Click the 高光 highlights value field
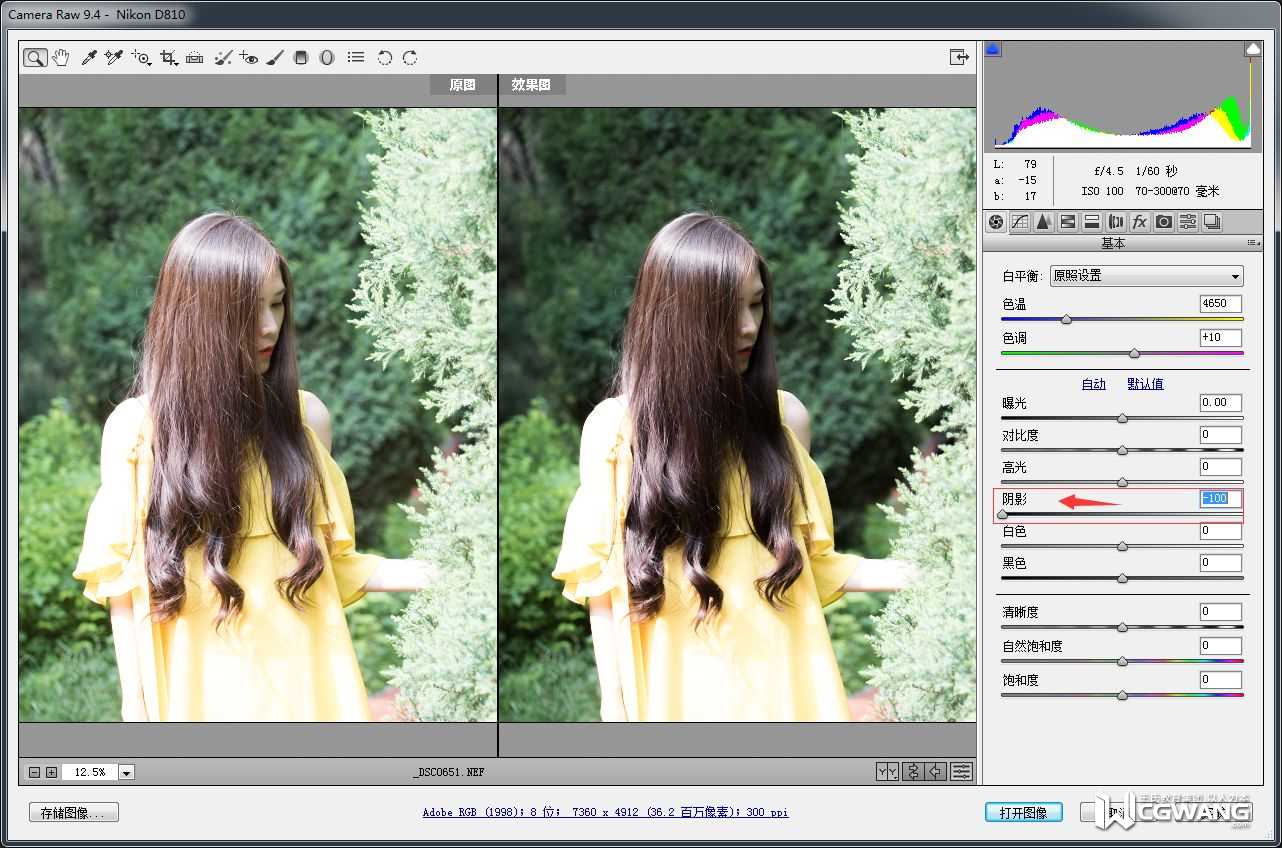Screen dimensions: 1282x848 [1221, 466]
